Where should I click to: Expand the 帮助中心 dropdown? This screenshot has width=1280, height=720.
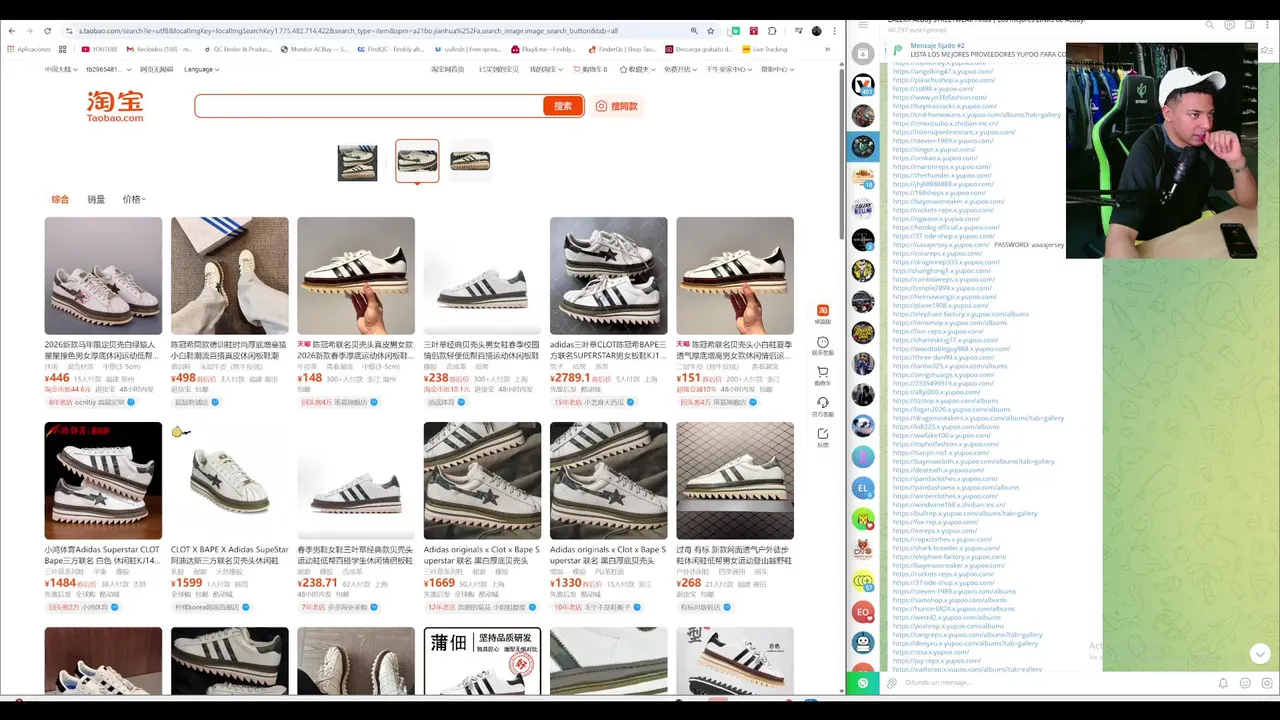(x=776, y=69)
